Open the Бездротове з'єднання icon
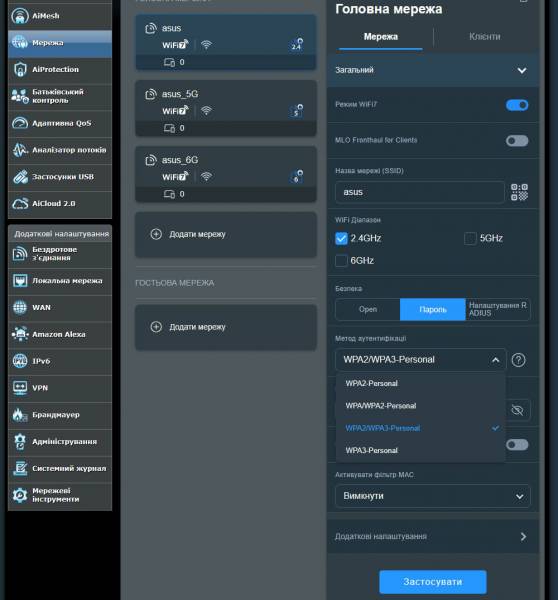The width and height of the screenshot is (558, 600). [20, 254]
